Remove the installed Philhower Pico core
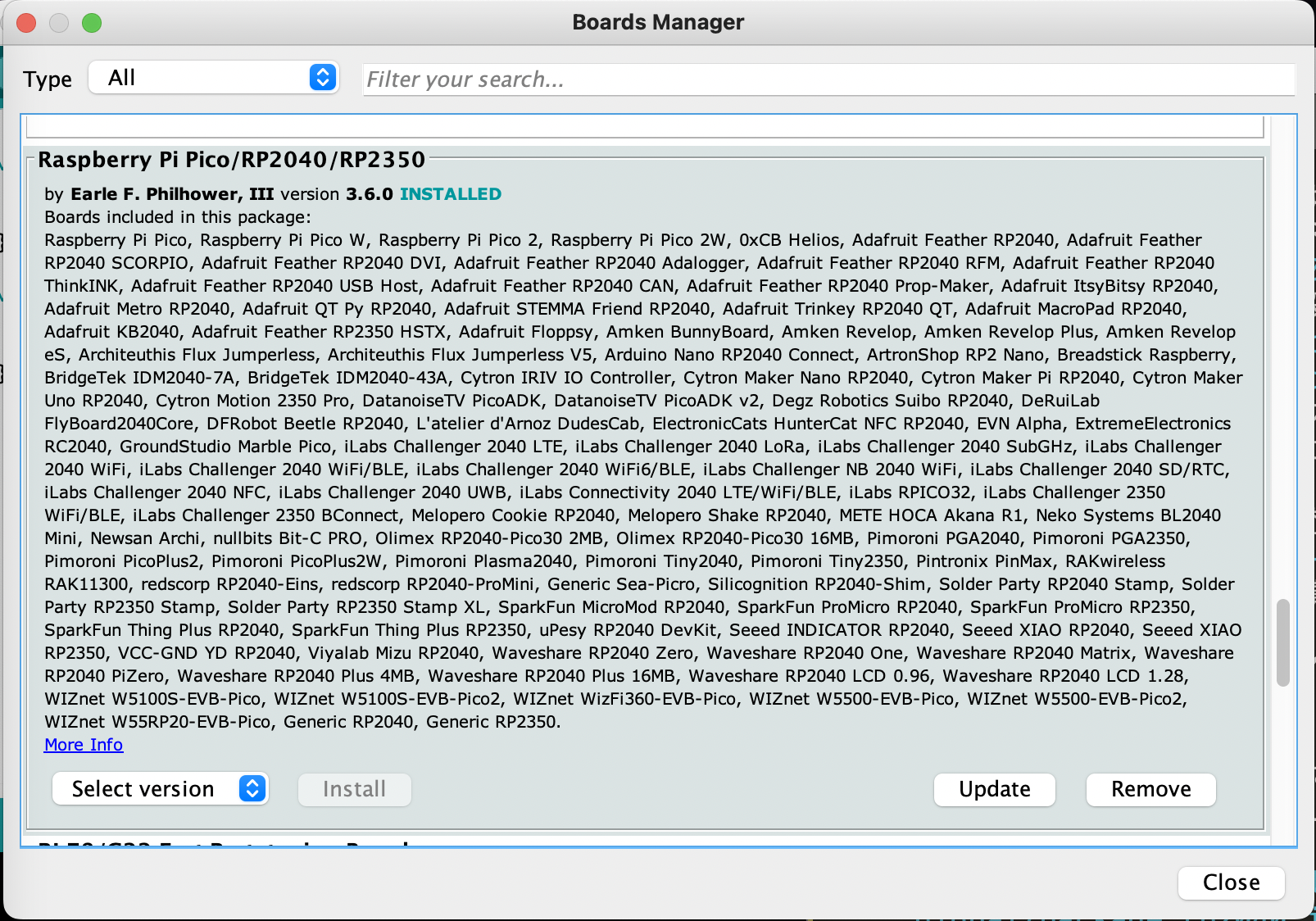The height and width of the screenshot is (921, 1316). (1150, 789)
